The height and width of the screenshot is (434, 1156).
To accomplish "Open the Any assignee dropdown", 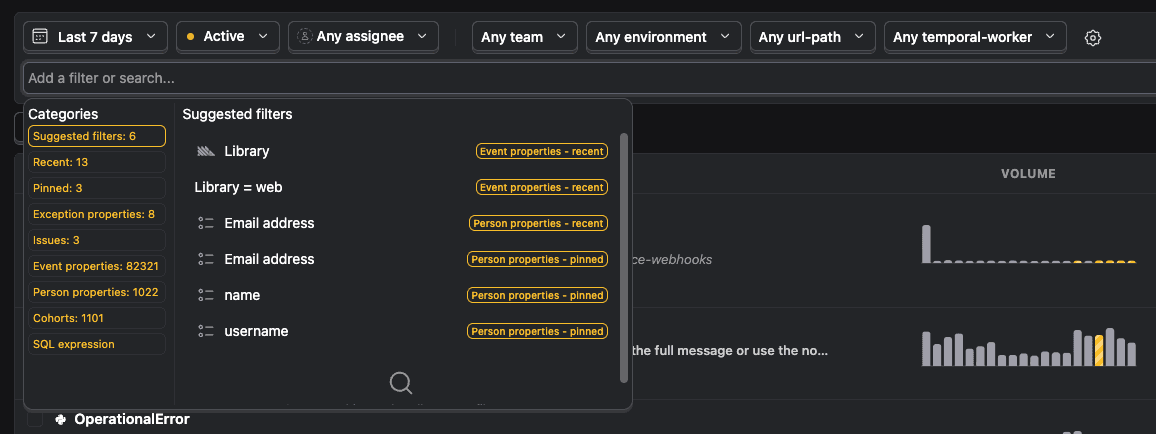I will [x=363, y=37].
